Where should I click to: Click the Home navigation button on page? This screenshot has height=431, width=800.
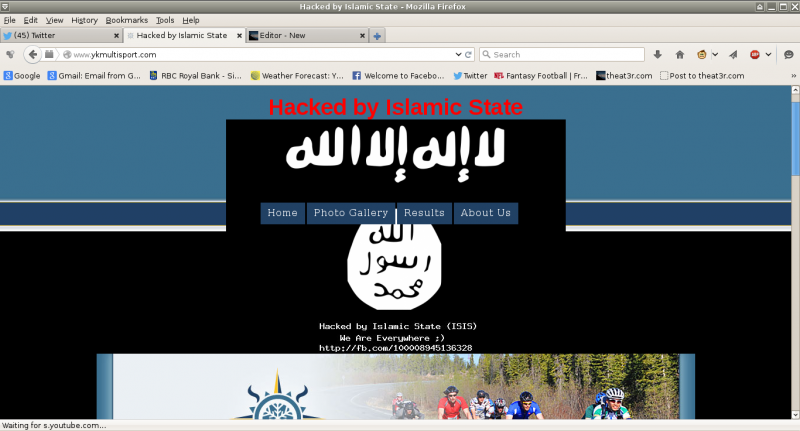(x=282, y=213)
